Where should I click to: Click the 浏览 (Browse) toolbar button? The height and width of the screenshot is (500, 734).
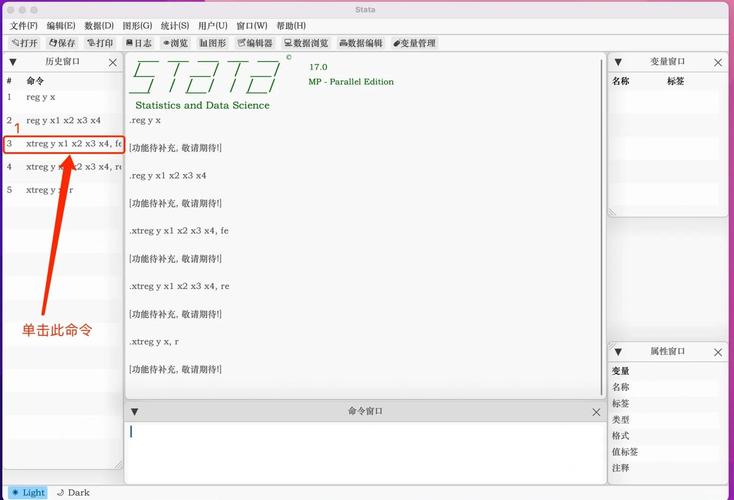click(x=176, y=43)
